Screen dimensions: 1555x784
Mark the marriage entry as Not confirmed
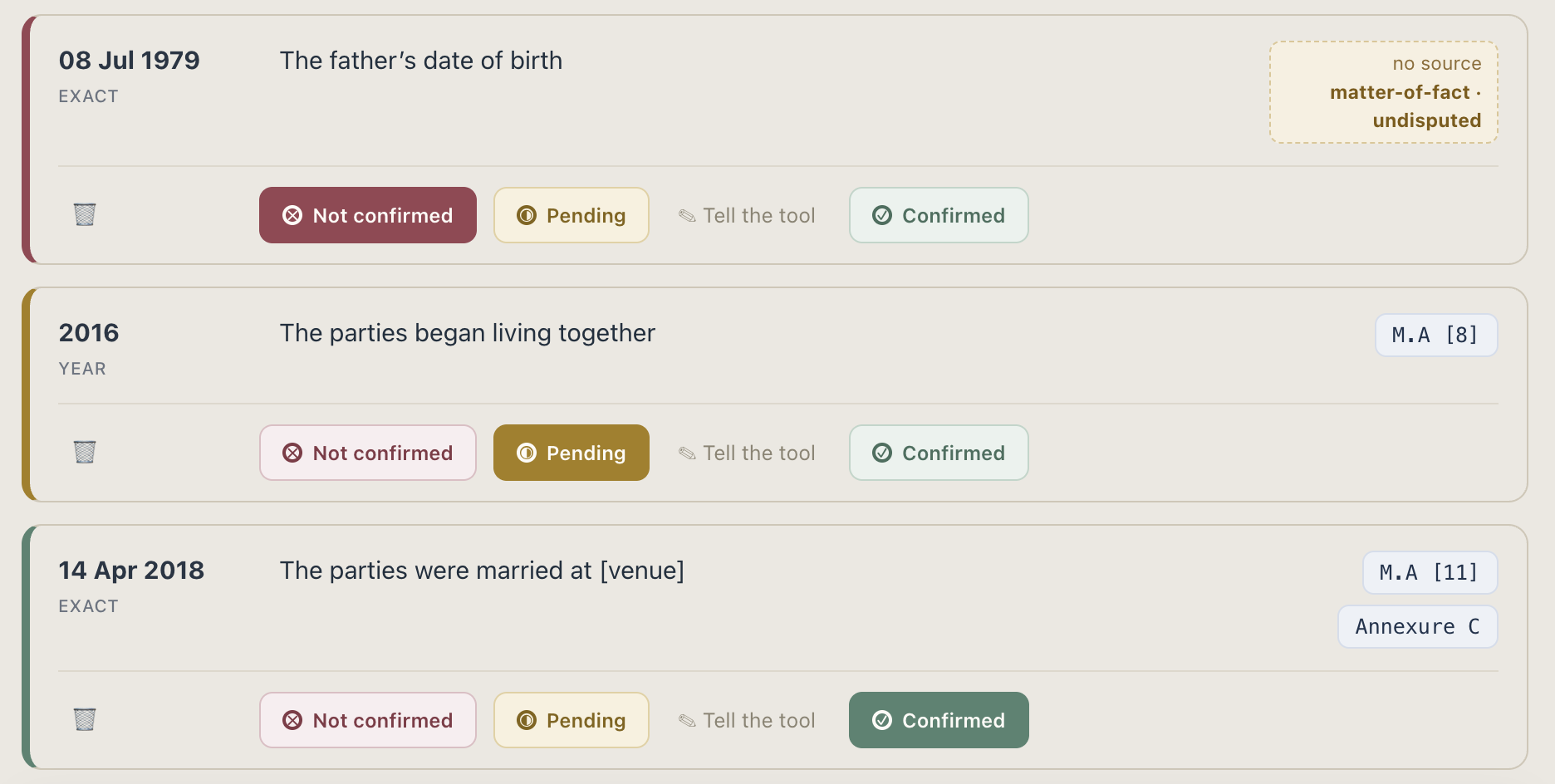pyautogui.click(x=368, y=720)
